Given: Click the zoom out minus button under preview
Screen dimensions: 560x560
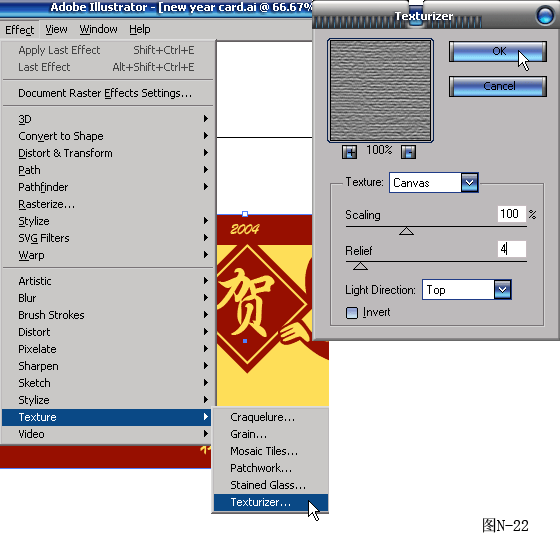Looking at the screenshot, I should 408,152.
